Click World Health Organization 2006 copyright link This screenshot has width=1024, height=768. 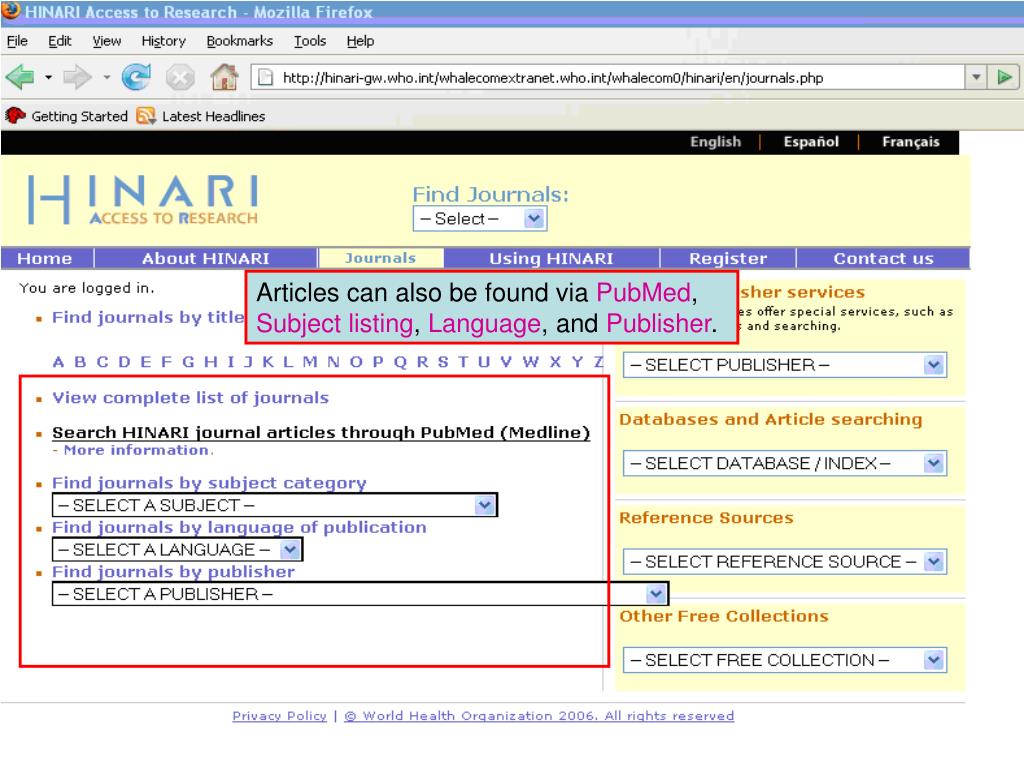coord(539,716)
